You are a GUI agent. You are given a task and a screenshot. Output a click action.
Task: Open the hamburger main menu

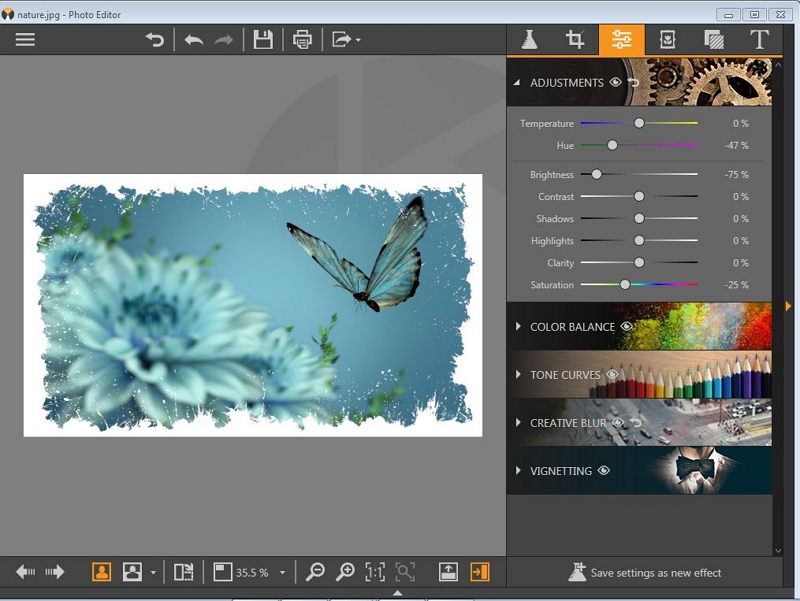(25, 40)
